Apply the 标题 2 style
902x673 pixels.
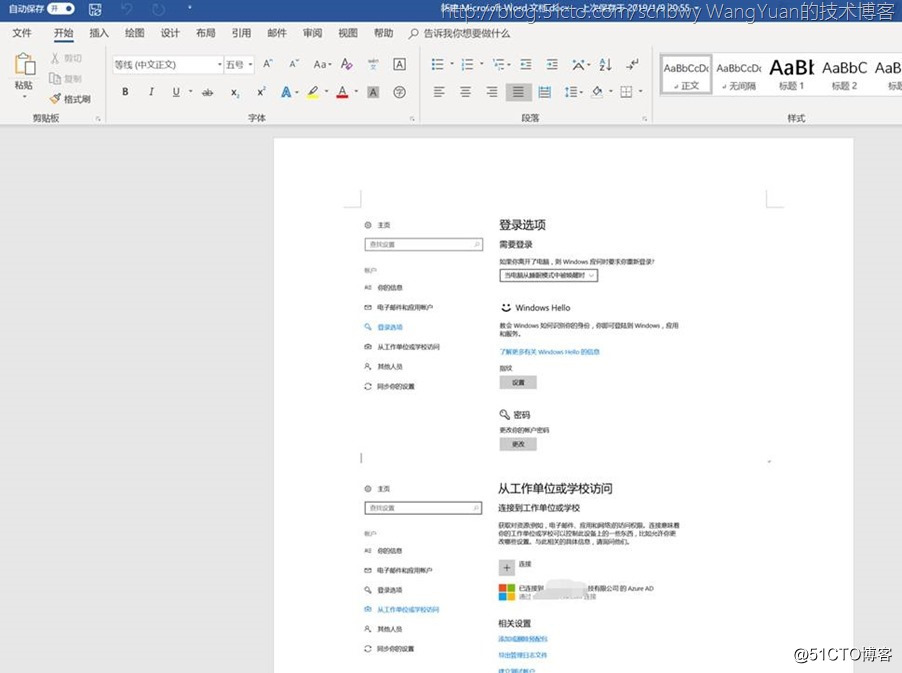(844, 75)
